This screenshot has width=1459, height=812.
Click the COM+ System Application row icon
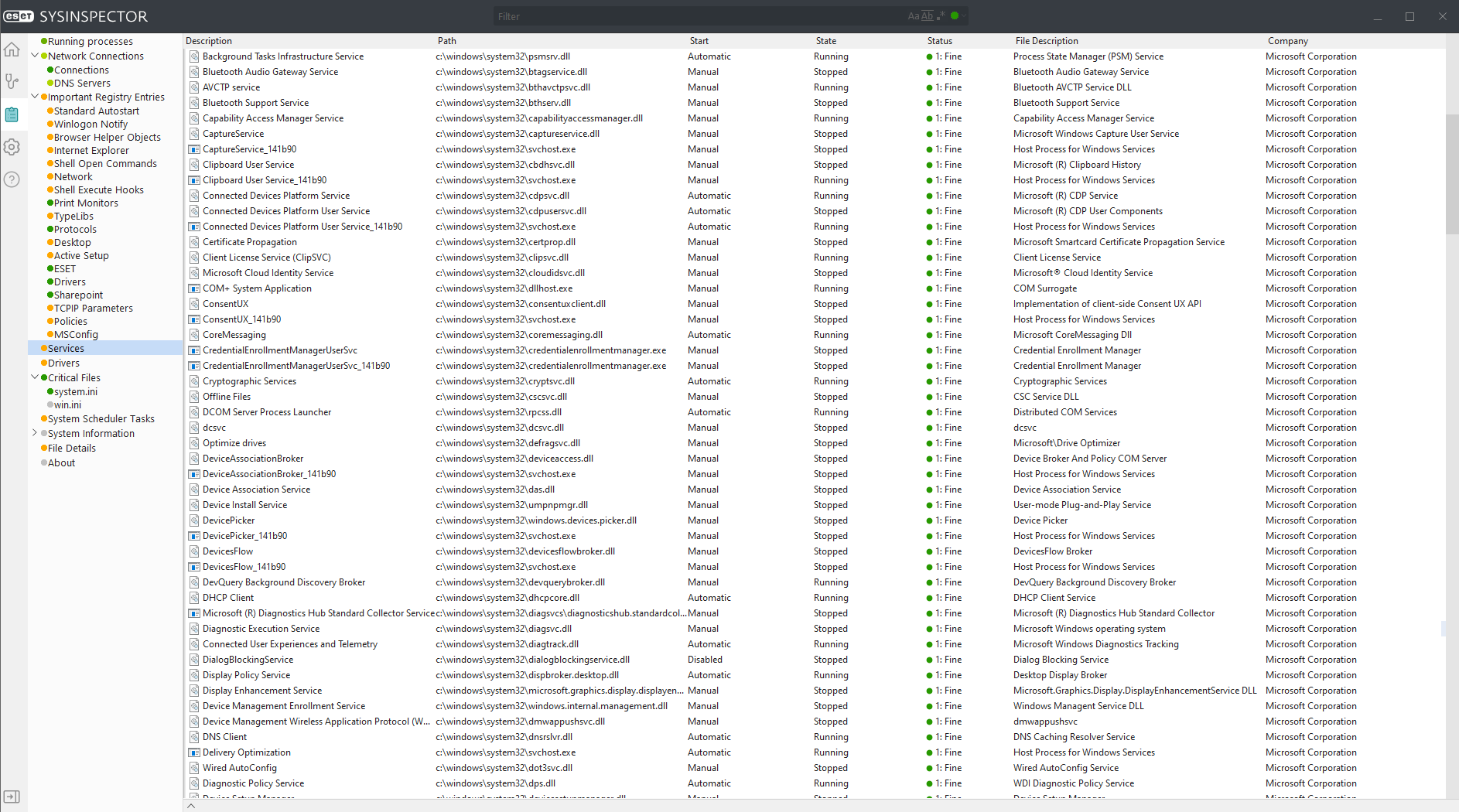(195, 288)
